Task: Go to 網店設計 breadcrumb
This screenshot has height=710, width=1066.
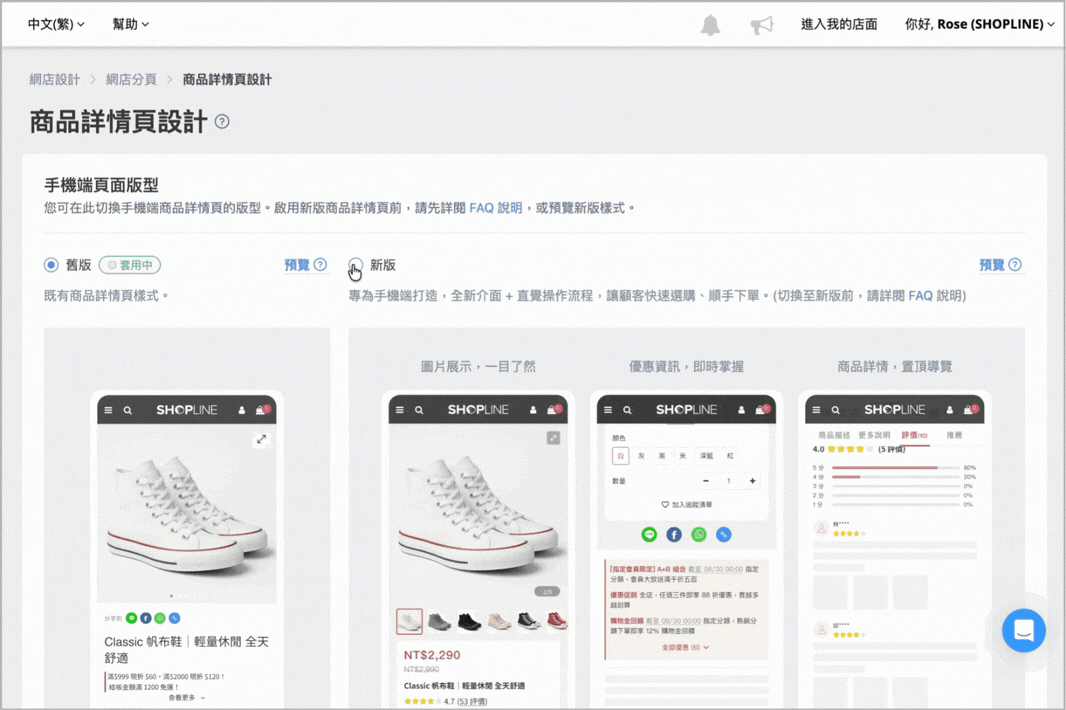Action: [54, 80]
